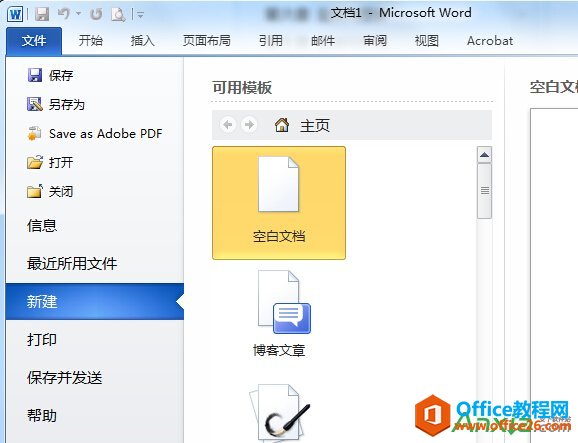Switch to the Acrobat ribbon tab
Image resolution: width=578 pixels, height=443 pixels.
pos(490,41)
